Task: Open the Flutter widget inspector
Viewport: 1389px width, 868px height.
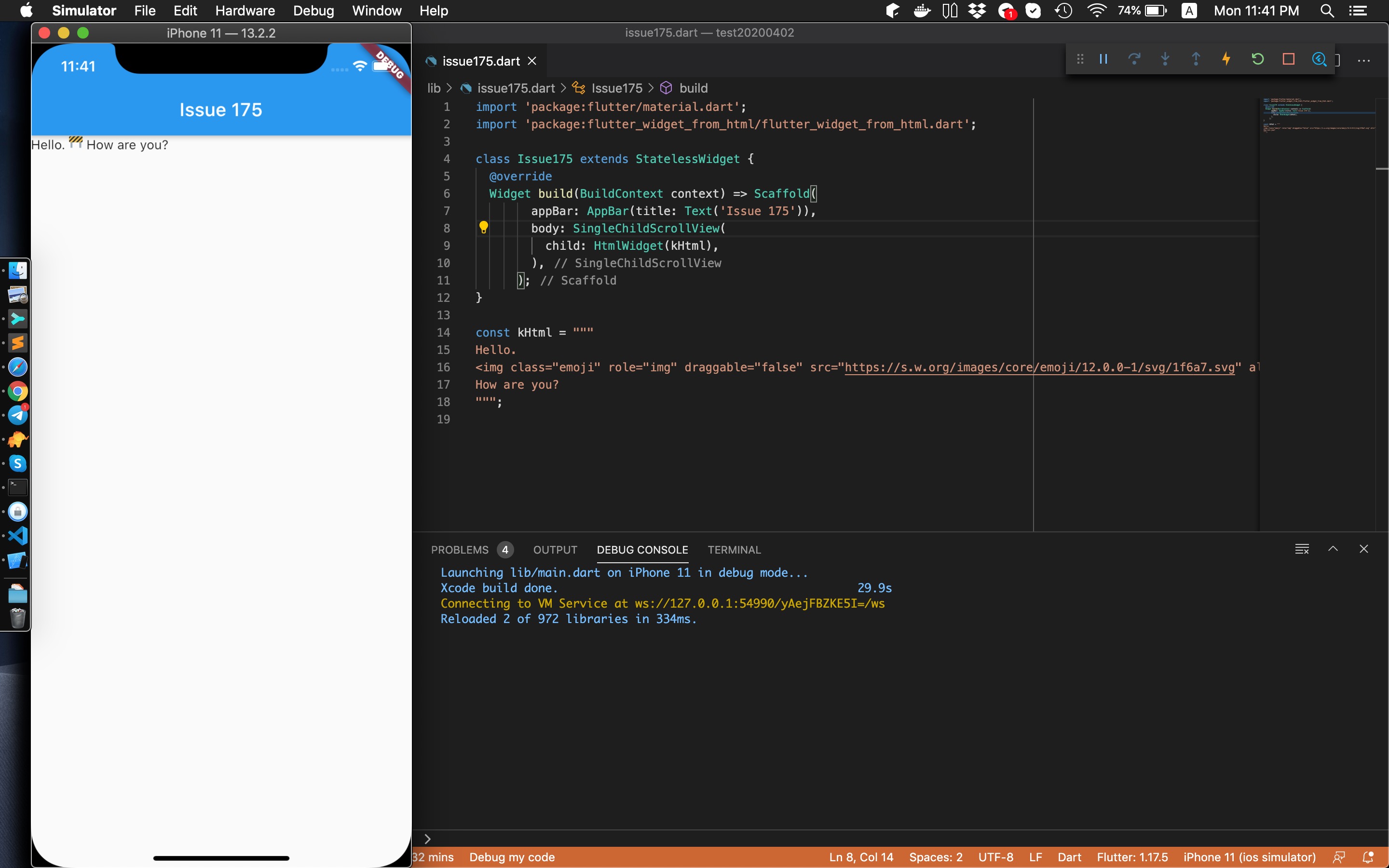Action: tap(1319, 59)
